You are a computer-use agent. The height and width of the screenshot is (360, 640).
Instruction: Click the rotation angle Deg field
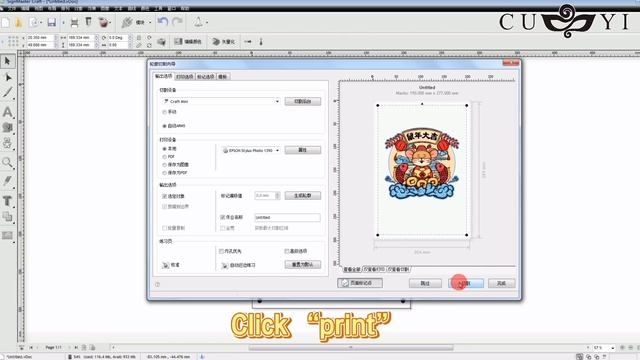tap(118, 38)
